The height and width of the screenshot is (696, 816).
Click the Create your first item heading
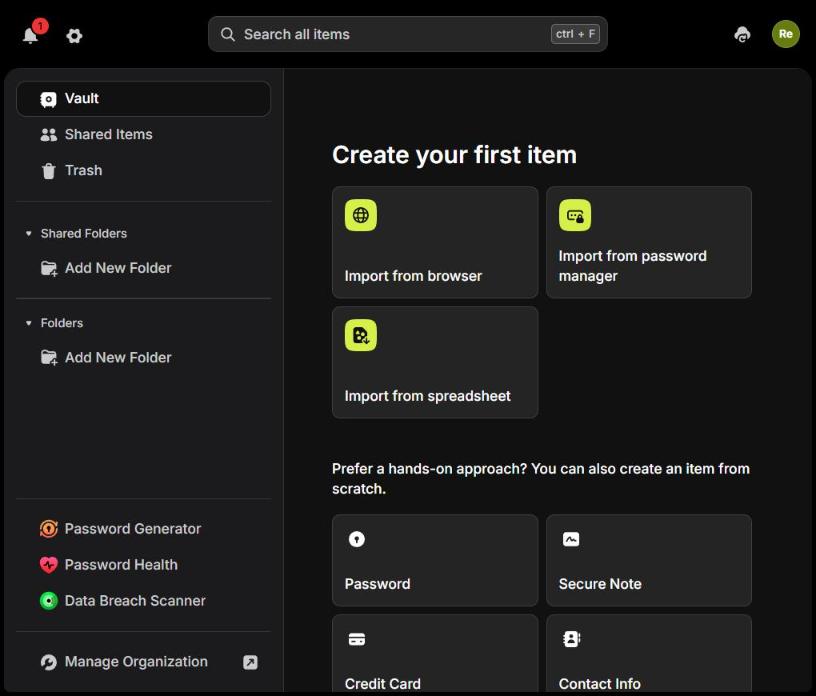point(454,155)
